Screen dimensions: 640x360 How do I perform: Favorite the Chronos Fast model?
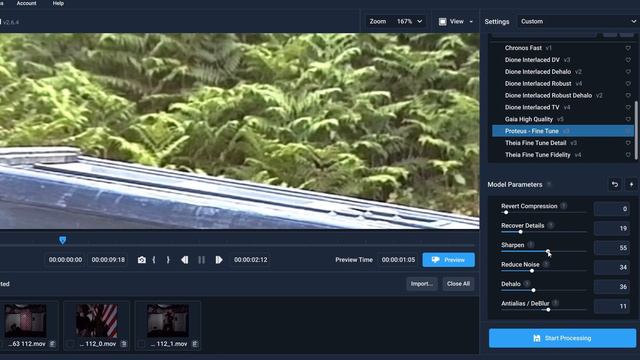tap(628, 48)
